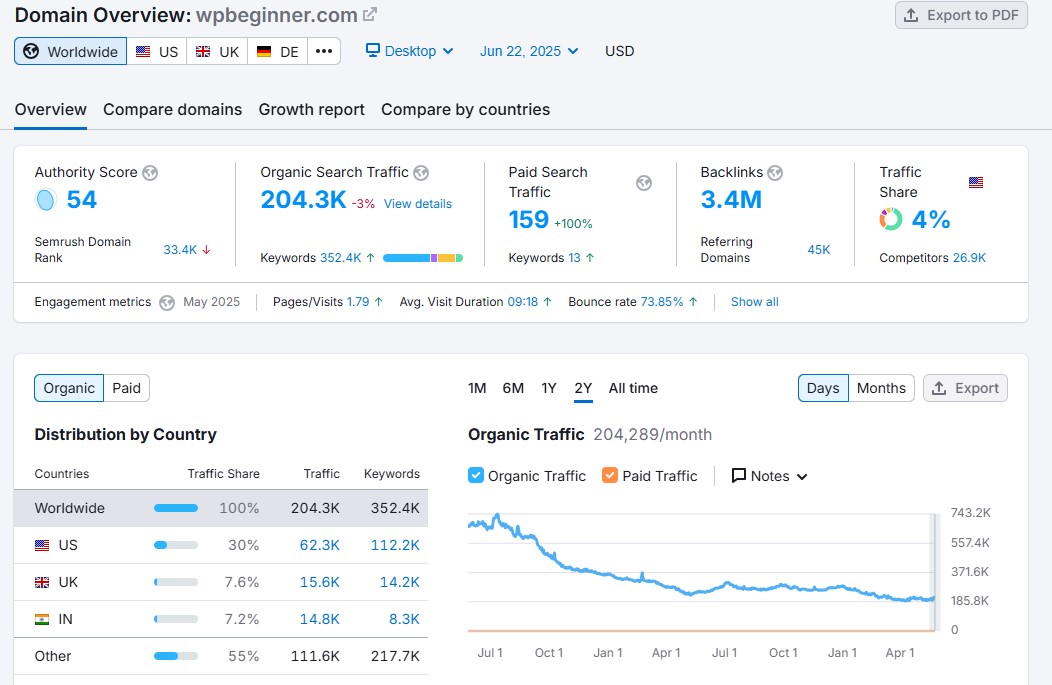Open the Desktop device dropdown
This screenshot has width=1052, height=685.
(x=410, y=51)
